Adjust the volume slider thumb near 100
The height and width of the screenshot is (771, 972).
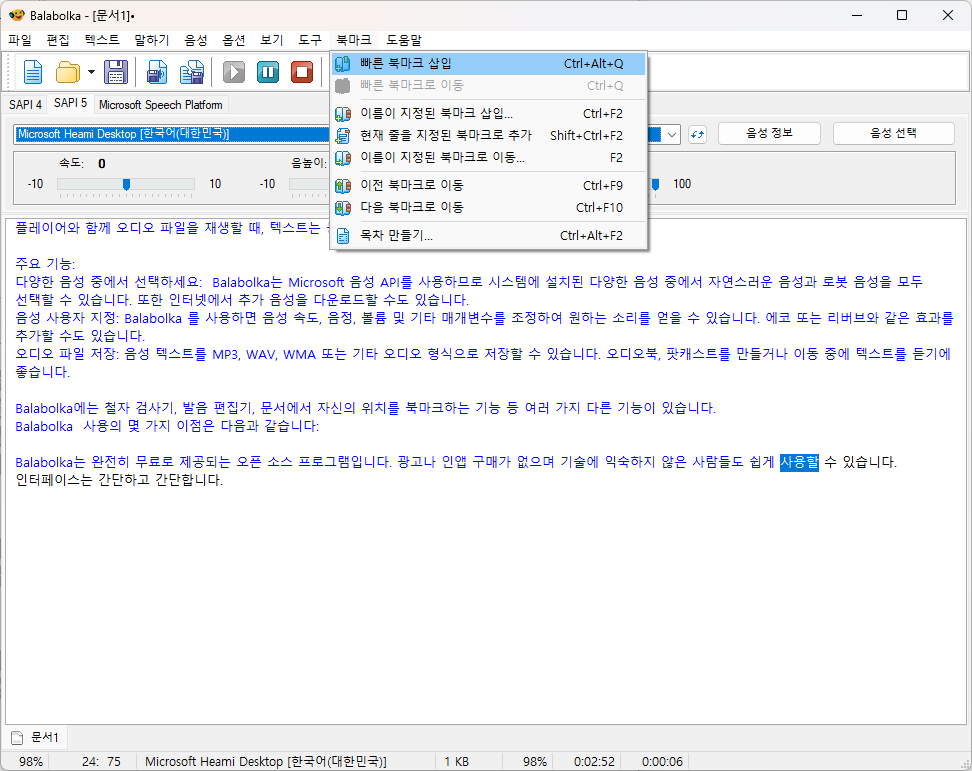[x=655, y=184]
